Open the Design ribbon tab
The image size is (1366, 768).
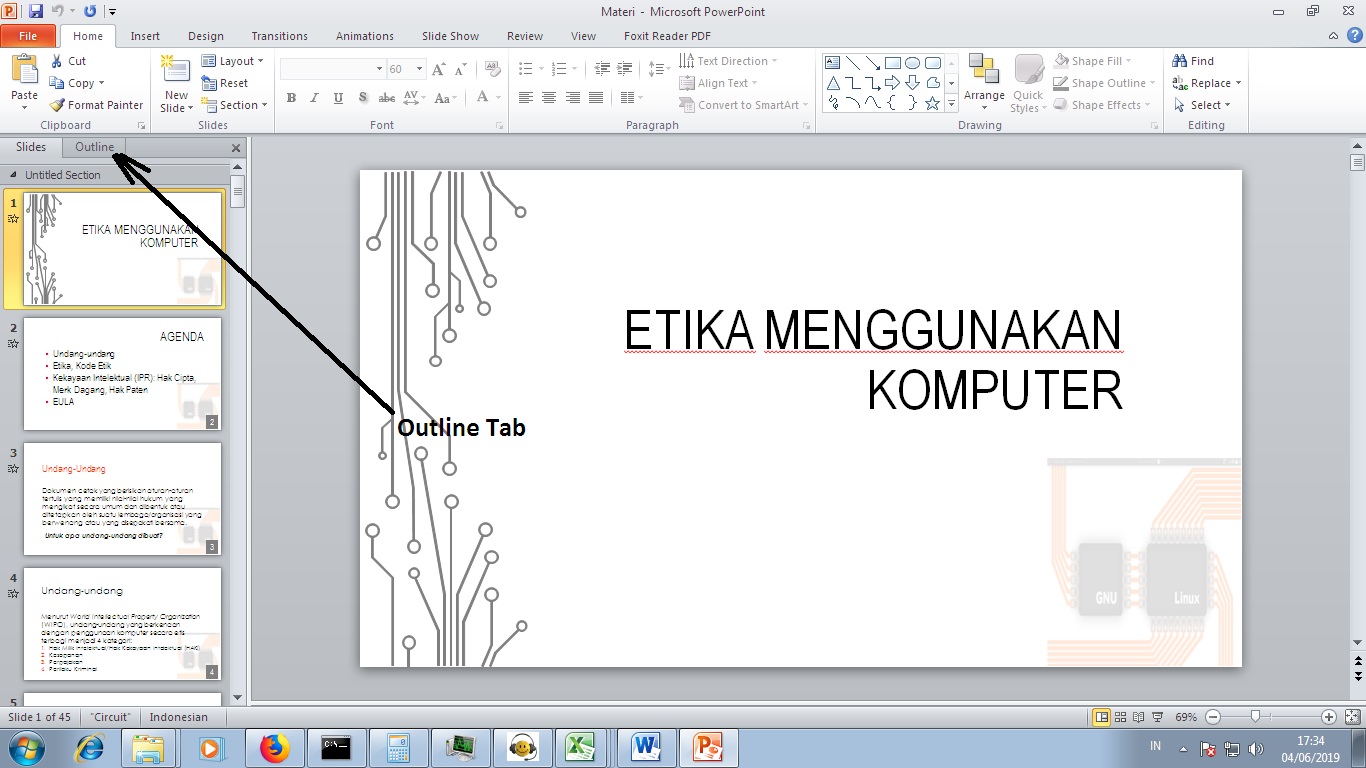coord(205,35)
